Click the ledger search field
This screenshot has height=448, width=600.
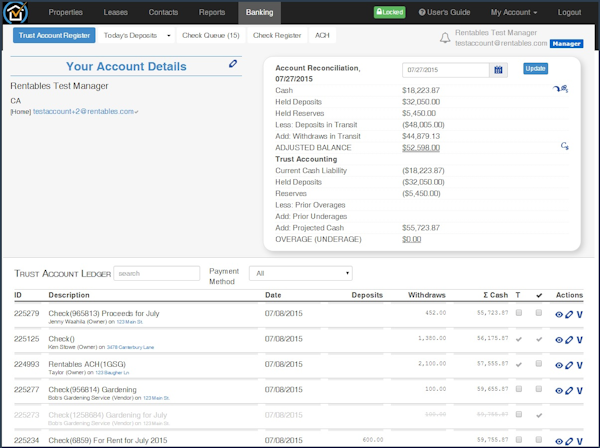(x=157, y=273)
